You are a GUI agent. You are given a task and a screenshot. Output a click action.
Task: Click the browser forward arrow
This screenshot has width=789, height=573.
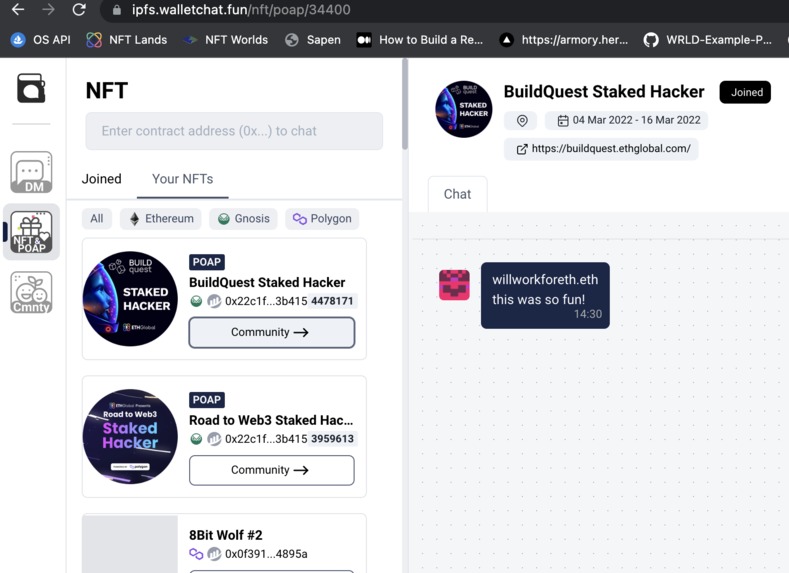(x=48, y=10)
